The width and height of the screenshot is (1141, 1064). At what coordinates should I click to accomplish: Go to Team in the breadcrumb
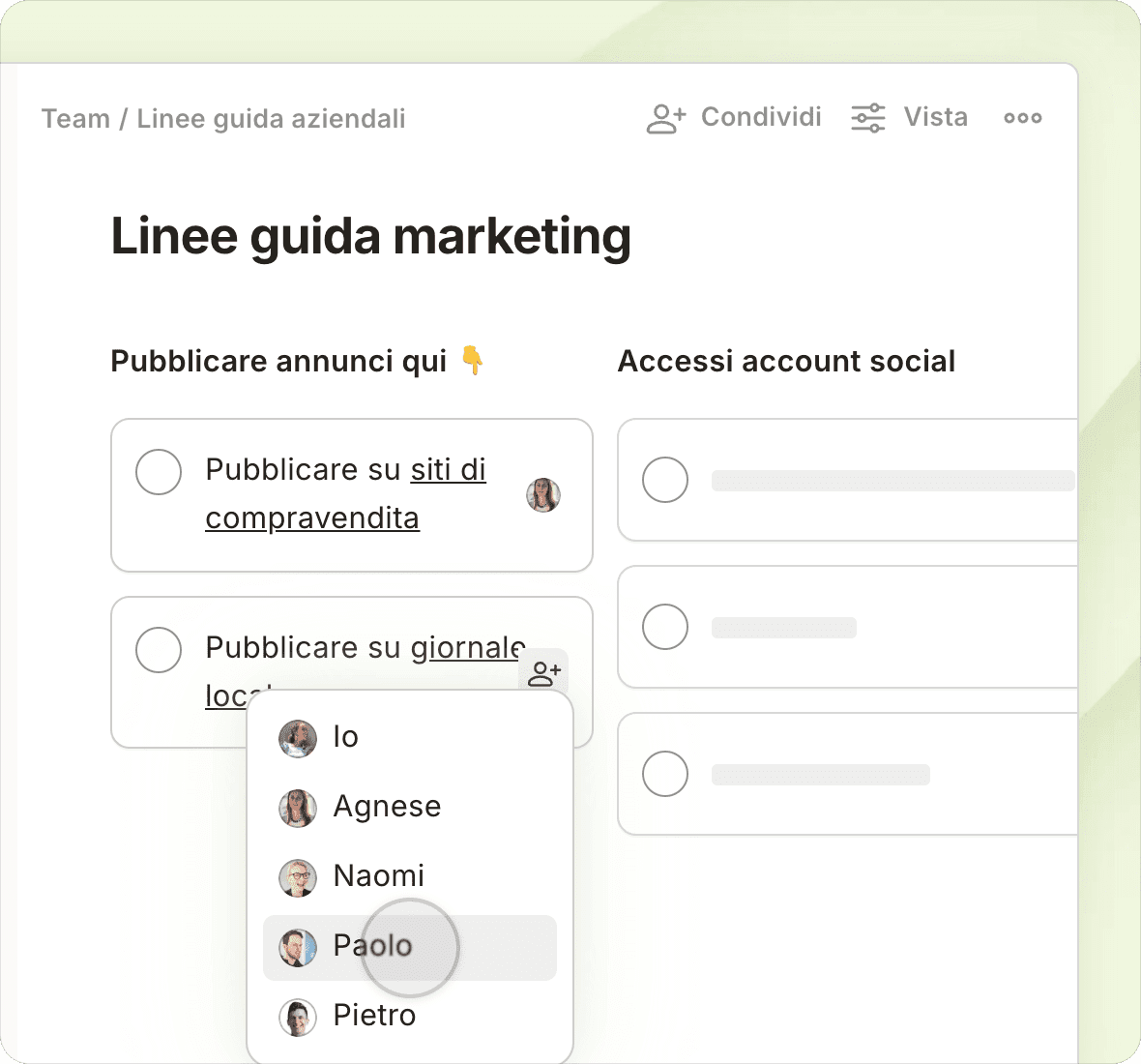pyautogui.click(x=75, y=119)
